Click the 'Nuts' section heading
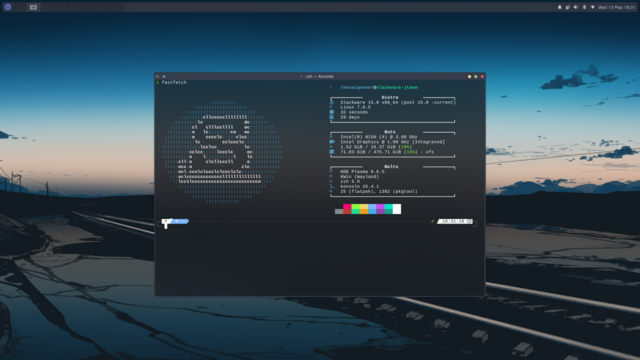Viewport: 640px width, 360px height. coord(390,132)
